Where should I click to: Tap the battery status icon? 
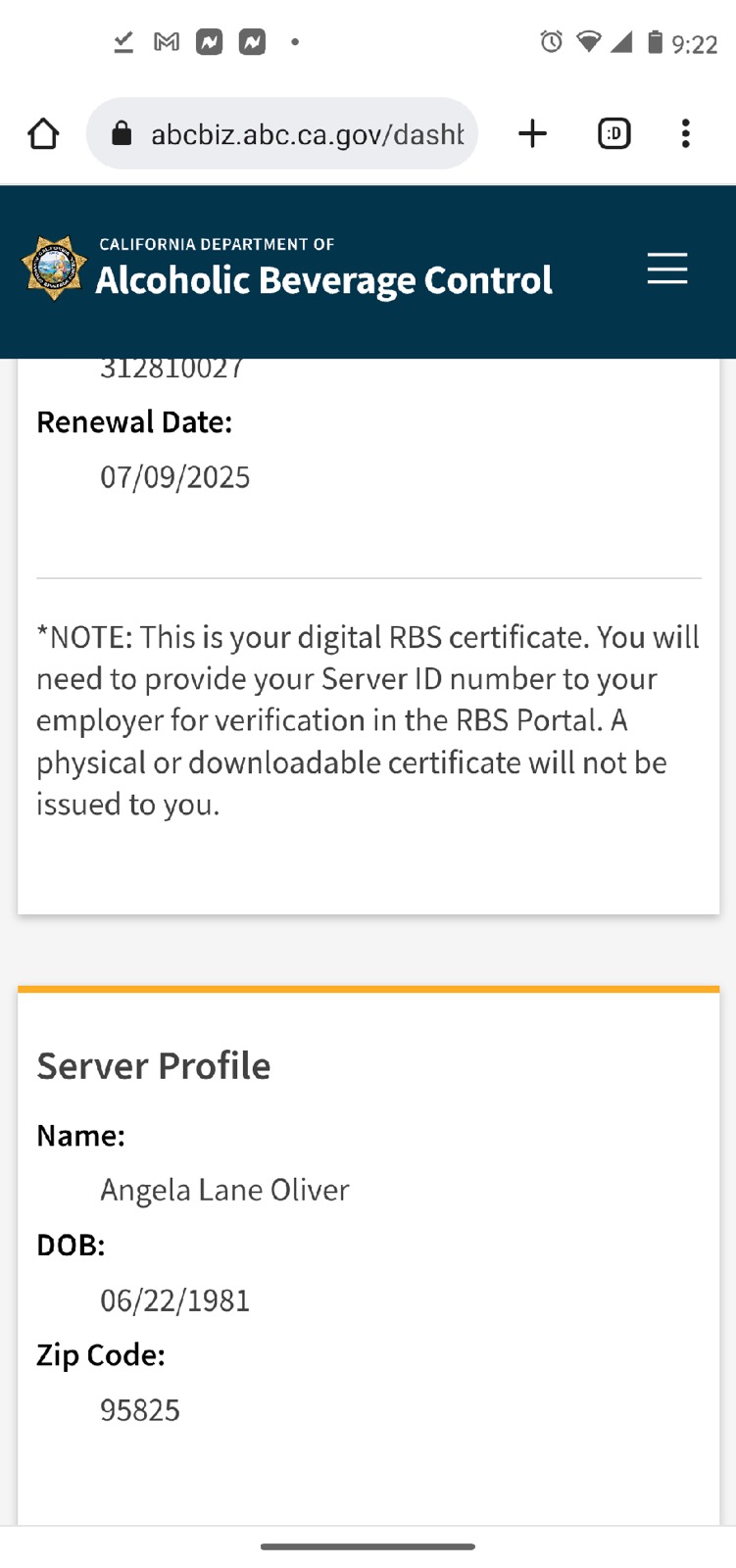(655, 42)
